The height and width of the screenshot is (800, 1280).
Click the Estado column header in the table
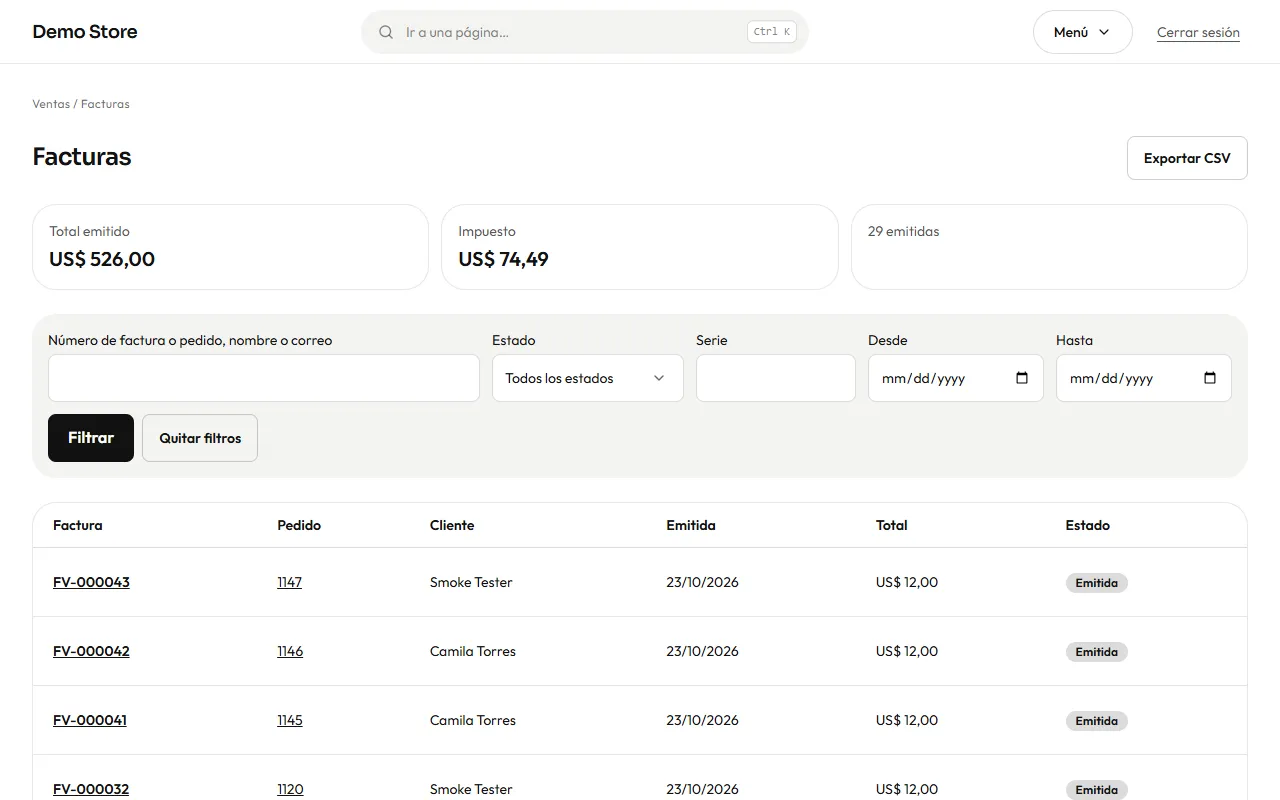coord(1088,525)
